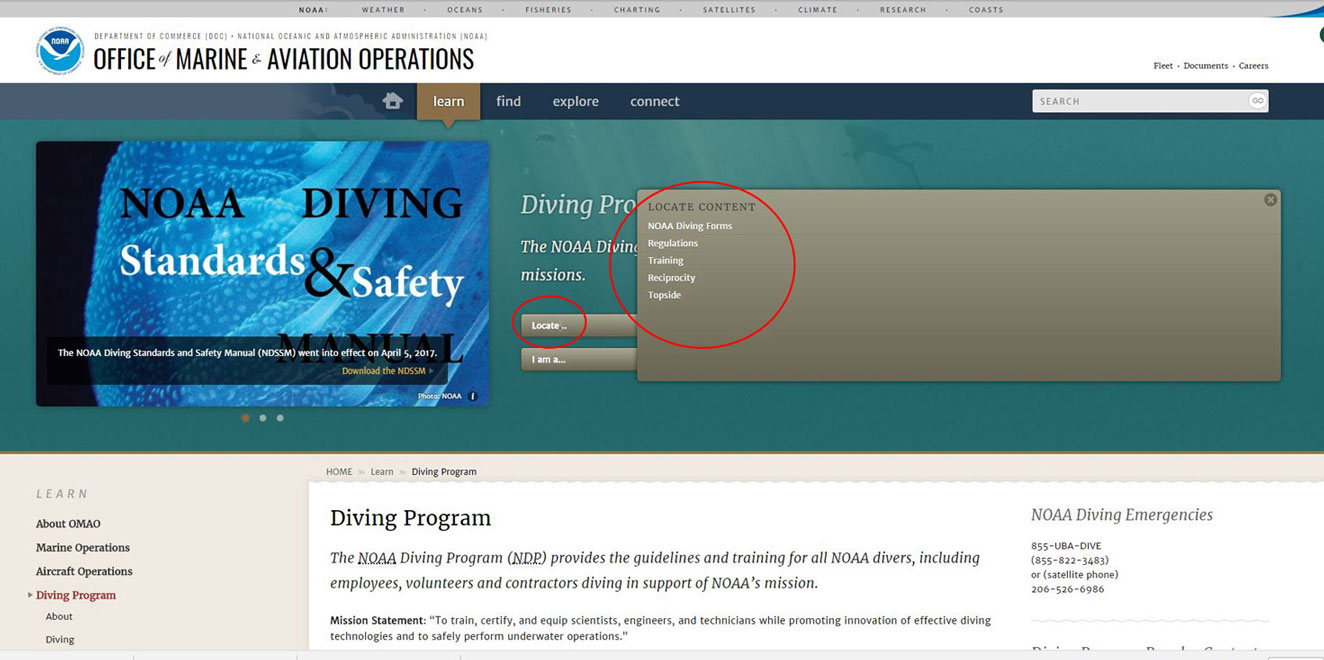Choose NOAA Diving Forms in Locate Content
This screenshot has width=1324, height=660.
tap(690, 226)
